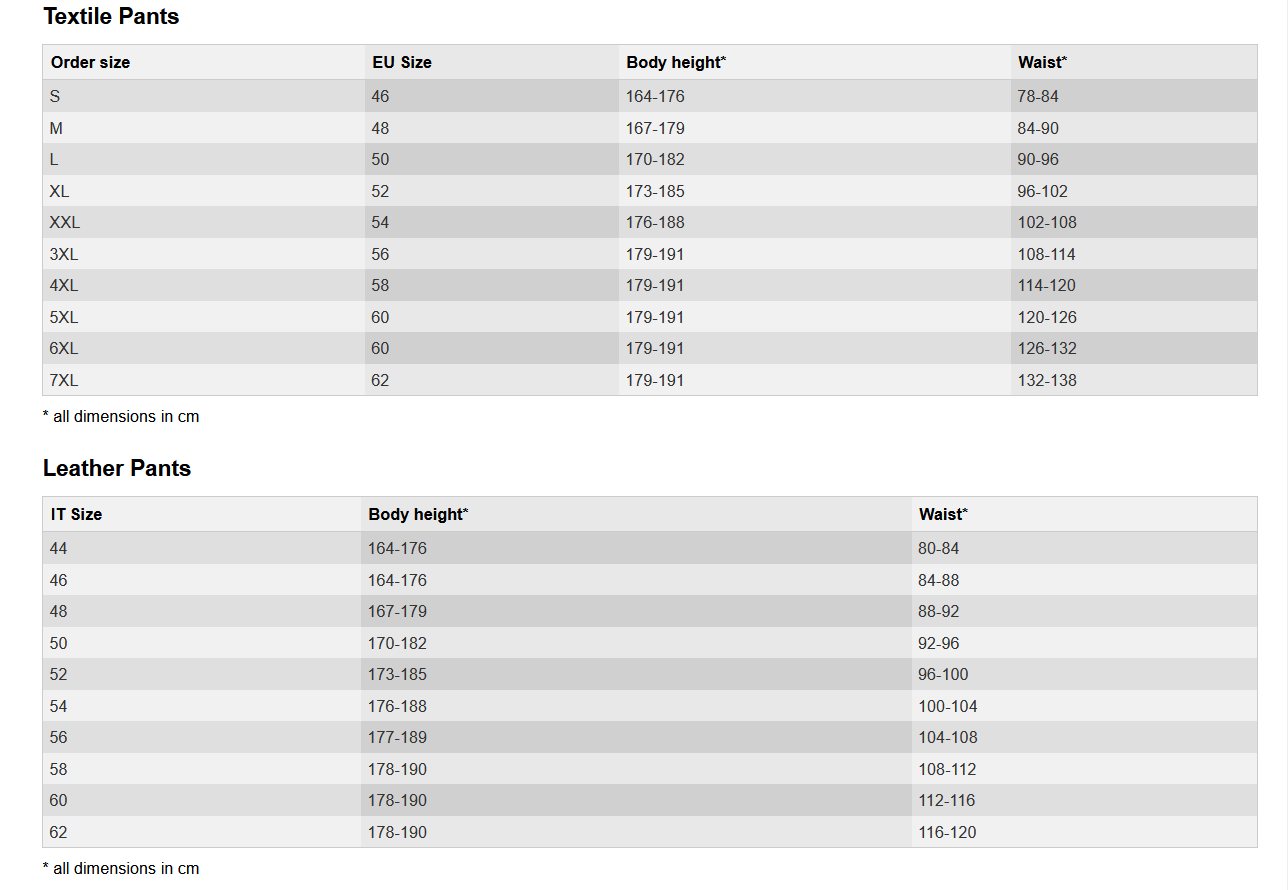This screenshot has height=890, width=1288.
Task: Click the bottom dimensions in cm footnote
Action: pyautogui.click(x=121, y=868)
